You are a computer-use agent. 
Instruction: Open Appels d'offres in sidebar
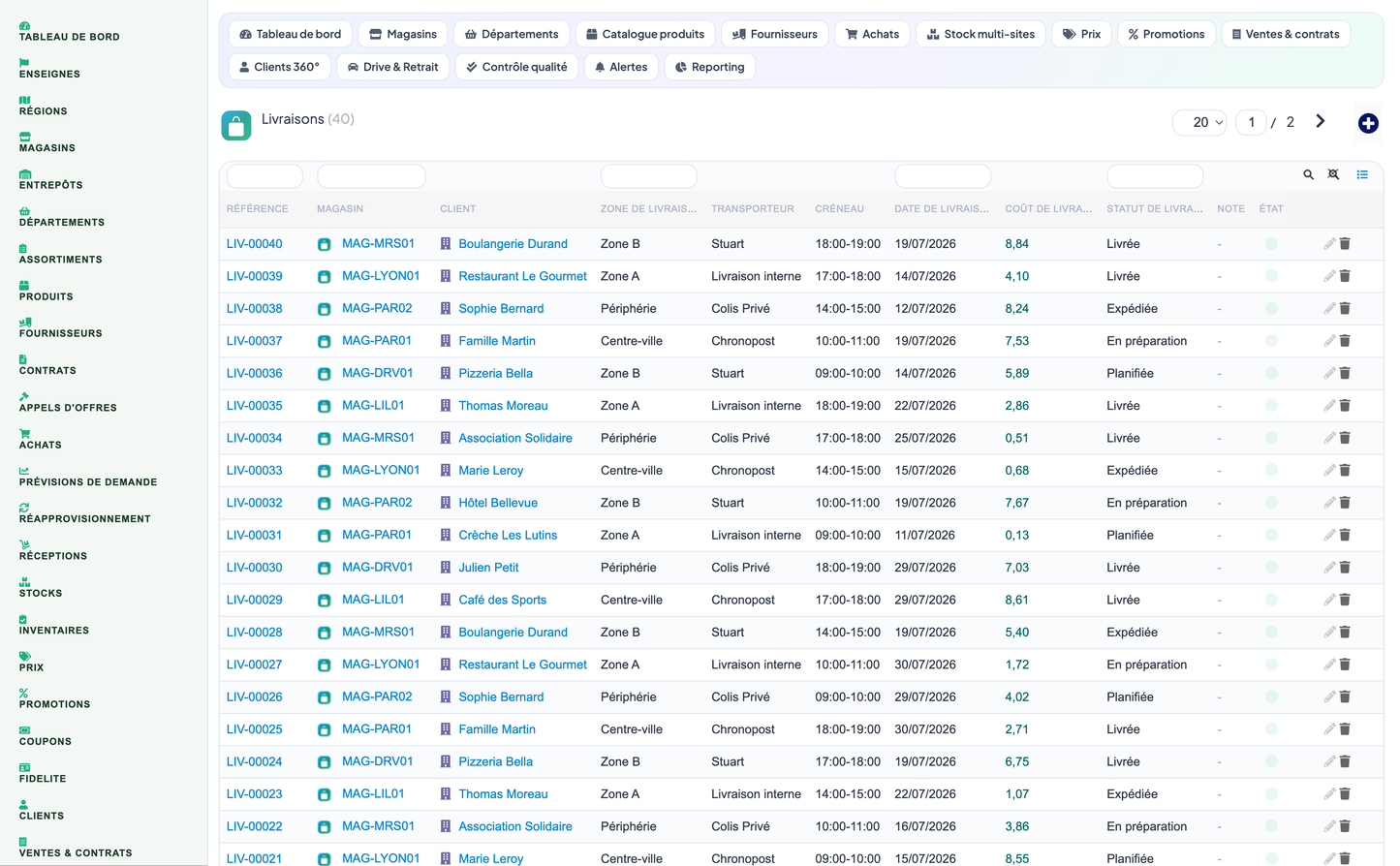[x=68, y=403]
